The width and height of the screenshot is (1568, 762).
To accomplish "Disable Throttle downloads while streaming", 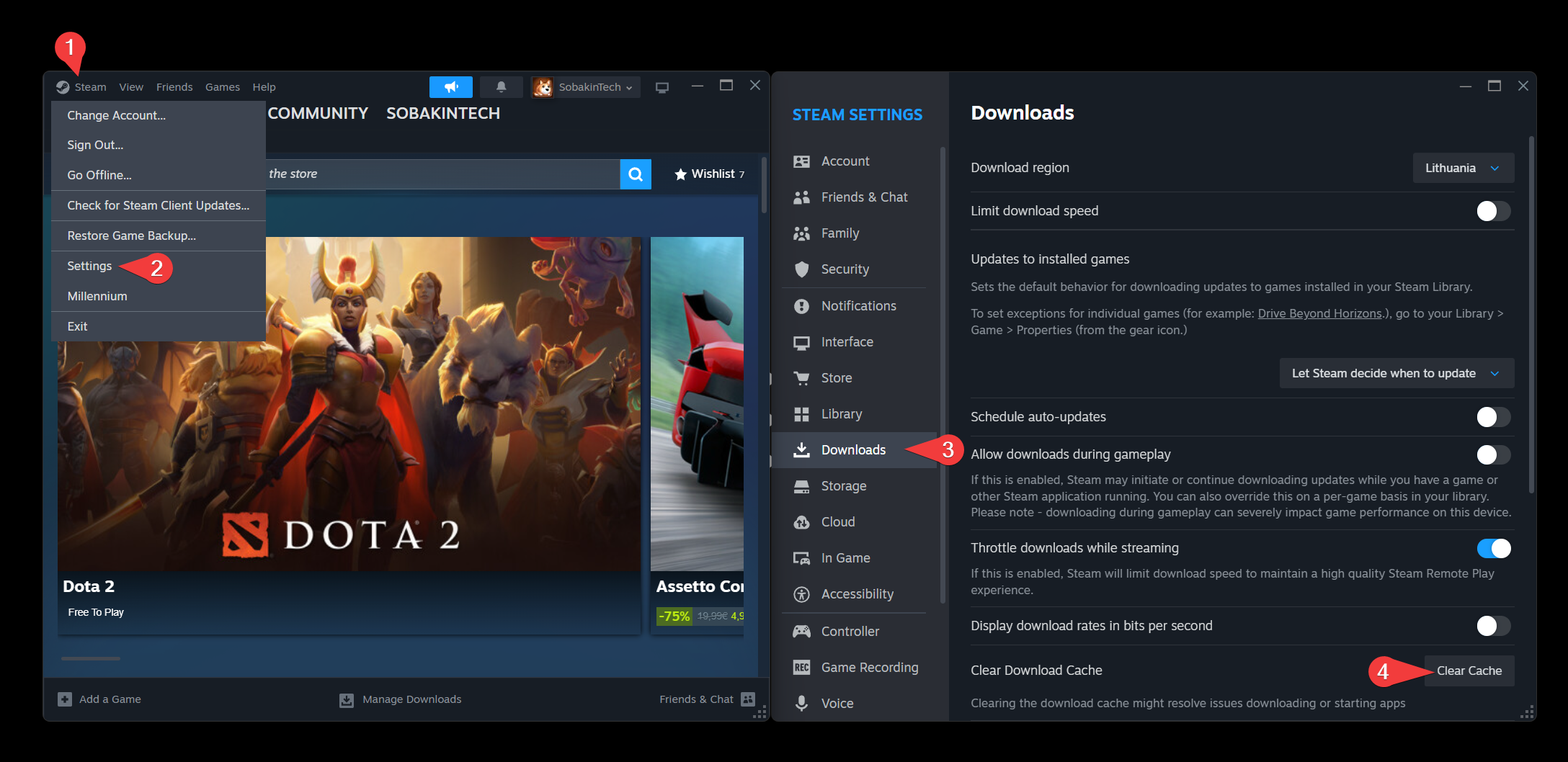I will pos(1492,549).
